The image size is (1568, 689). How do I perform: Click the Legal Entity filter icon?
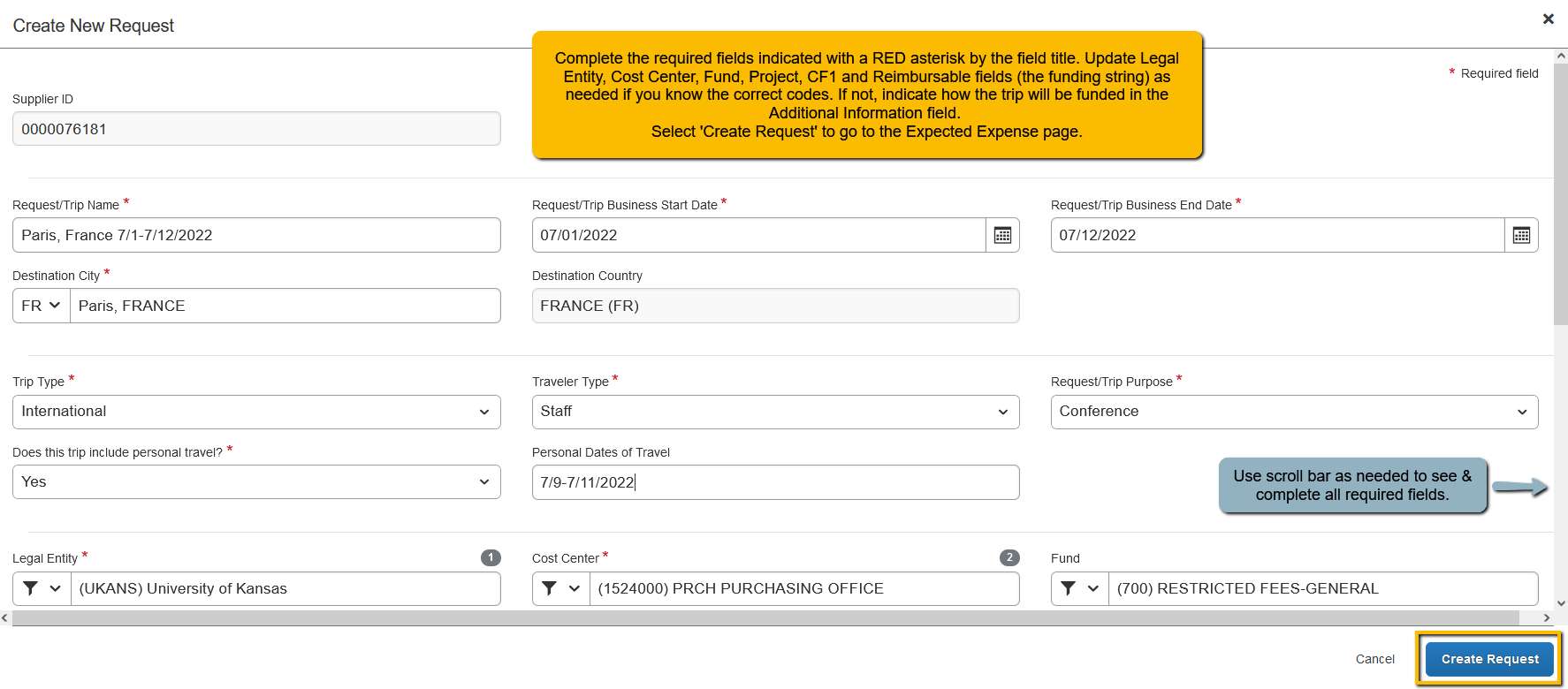click(30, 588)
